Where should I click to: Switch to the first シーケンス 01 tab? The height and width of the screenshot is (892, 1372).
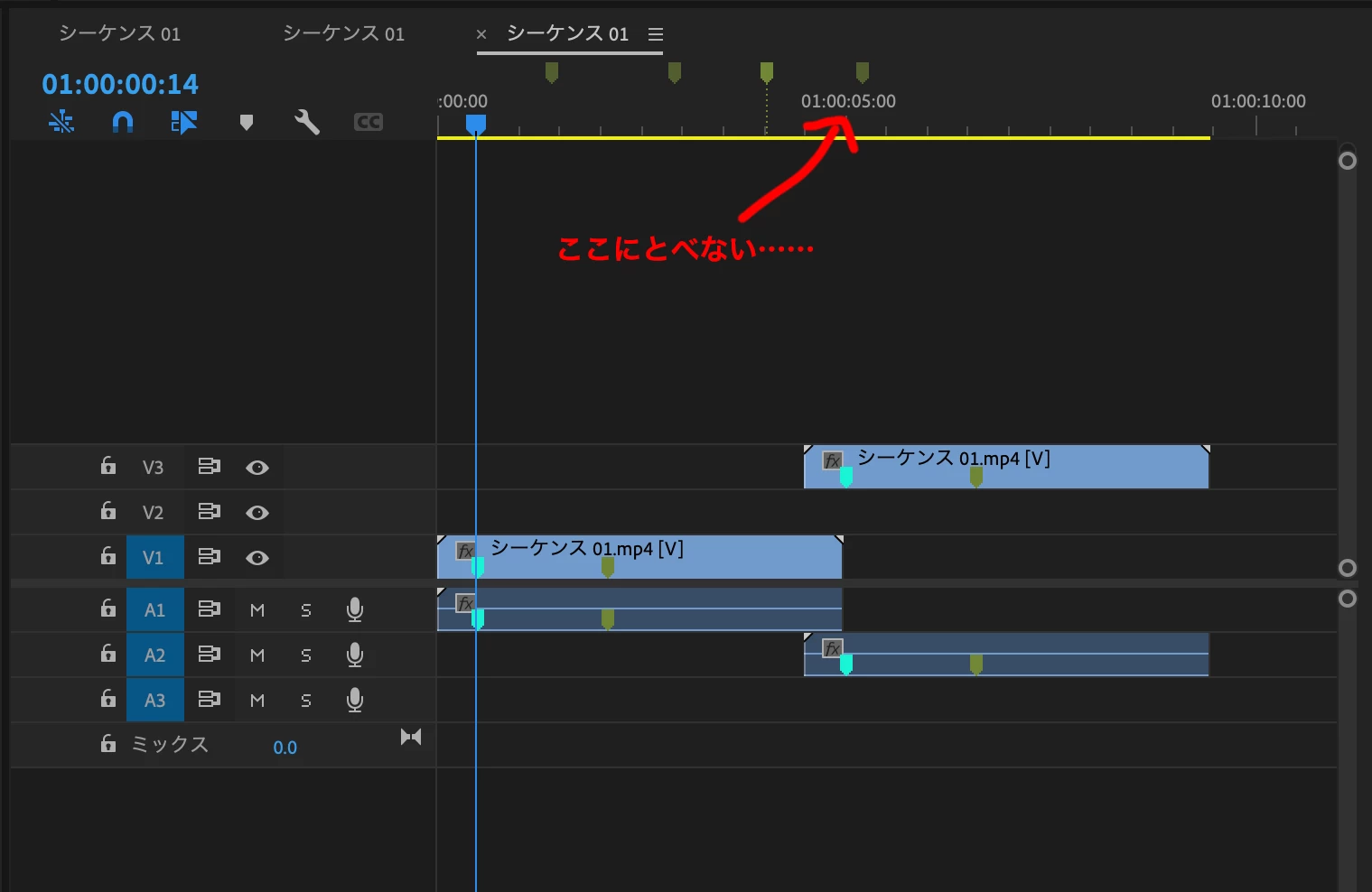tap(120, 33)
